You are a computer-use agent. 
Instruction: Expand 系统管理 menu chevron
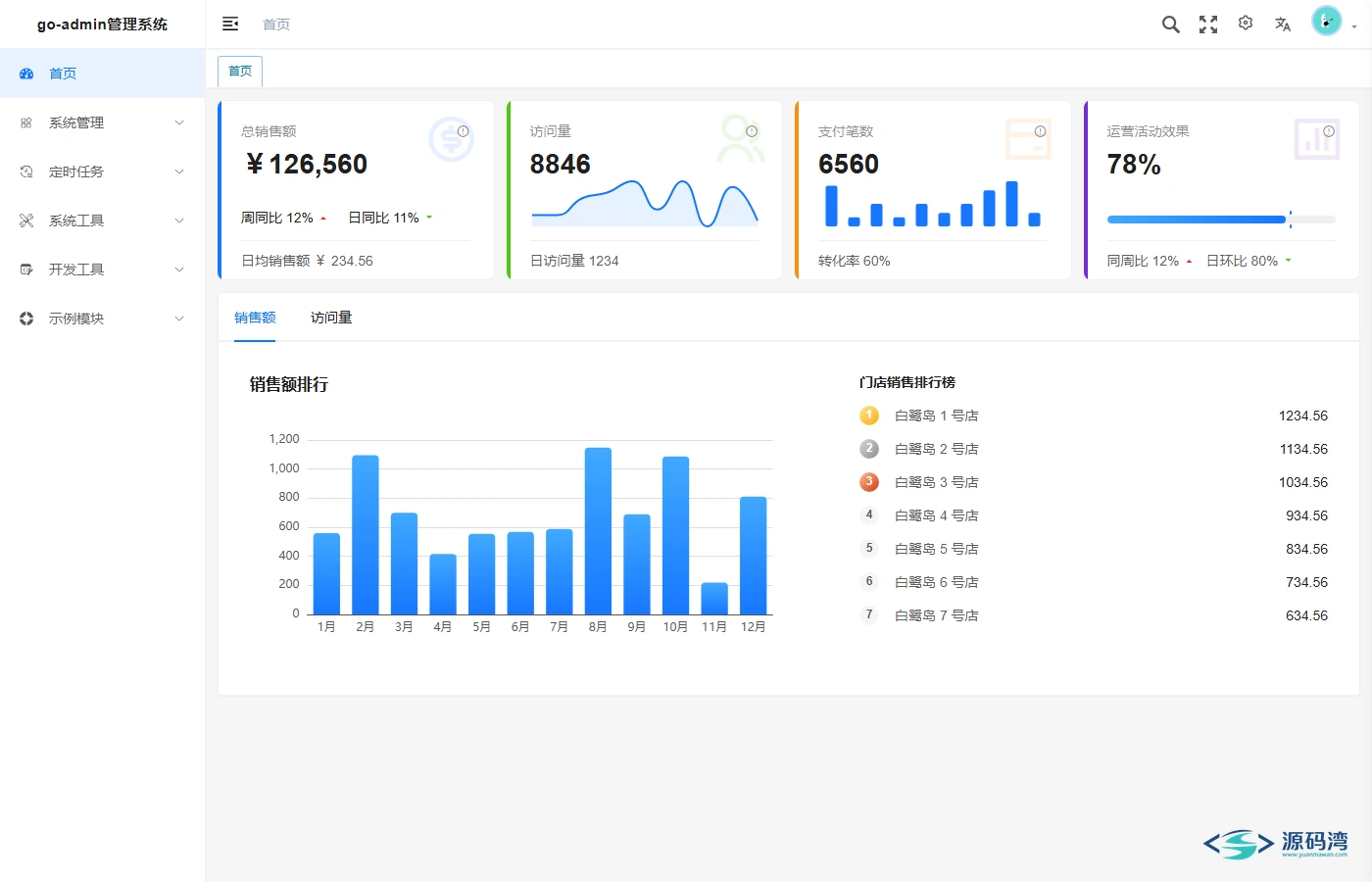click(x=179, y=122)
